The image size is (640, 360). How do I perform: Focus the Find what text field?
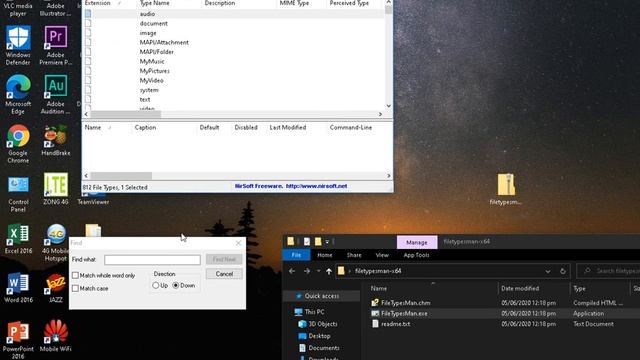tap(152, 260)
